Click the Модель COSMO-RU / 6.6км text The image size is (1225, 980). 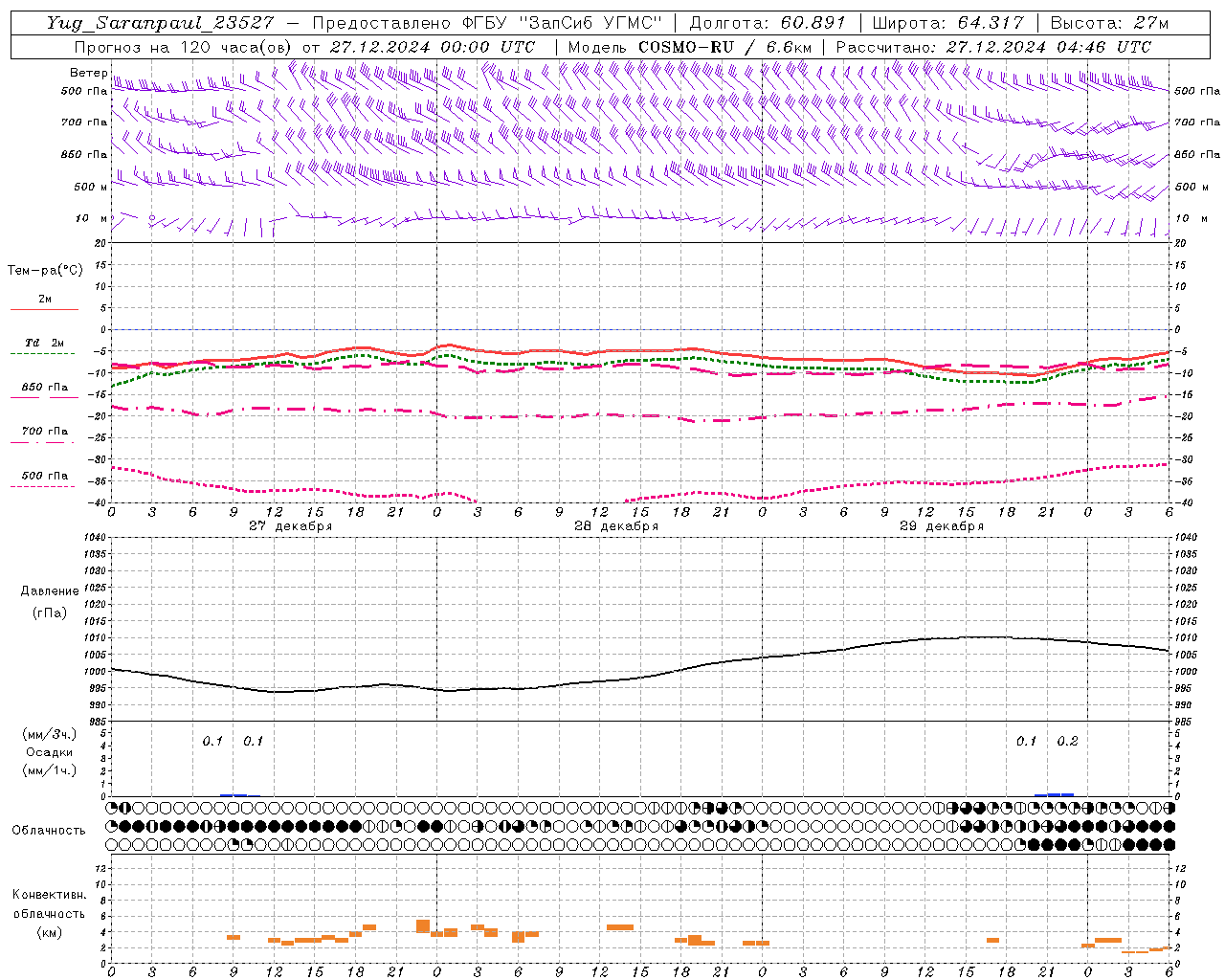pos(690,47)
